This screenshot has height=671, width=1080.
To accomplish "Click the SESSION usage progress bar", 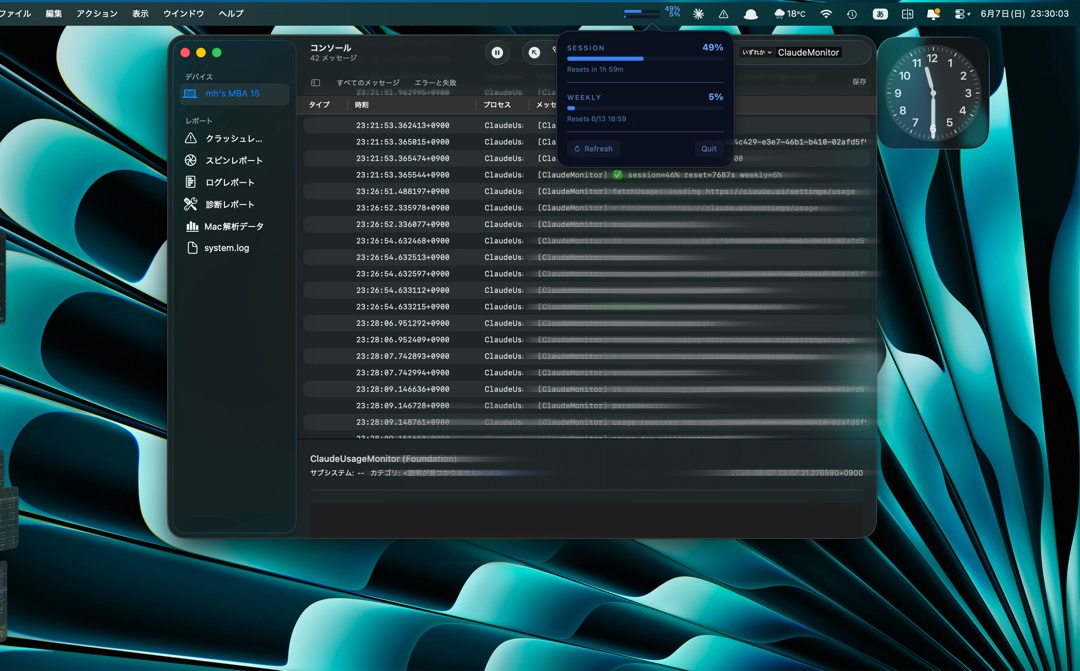I will click(645, 59).
